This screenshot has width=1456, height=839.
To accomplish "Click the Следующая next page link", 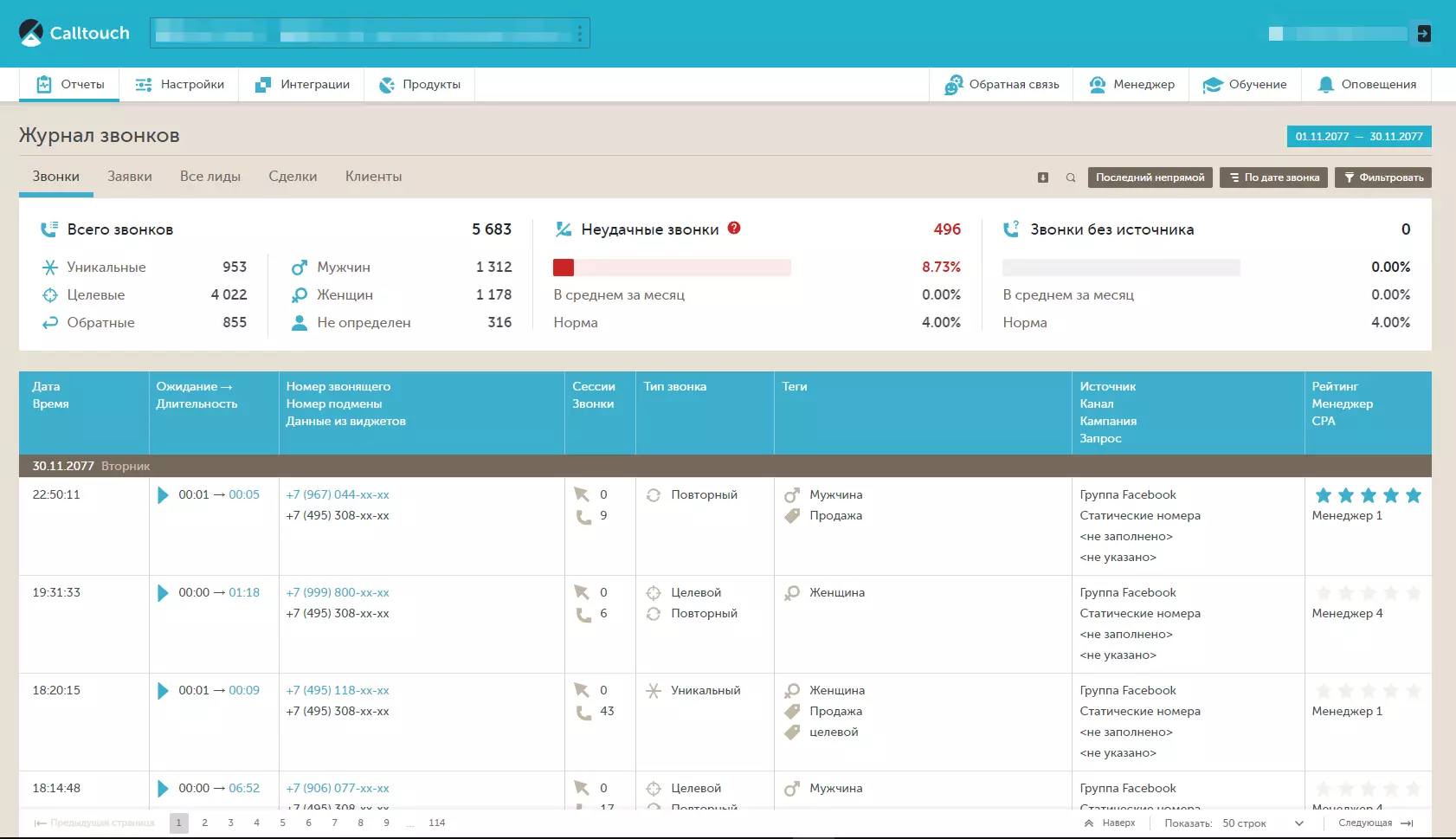I will (1366, 823).
